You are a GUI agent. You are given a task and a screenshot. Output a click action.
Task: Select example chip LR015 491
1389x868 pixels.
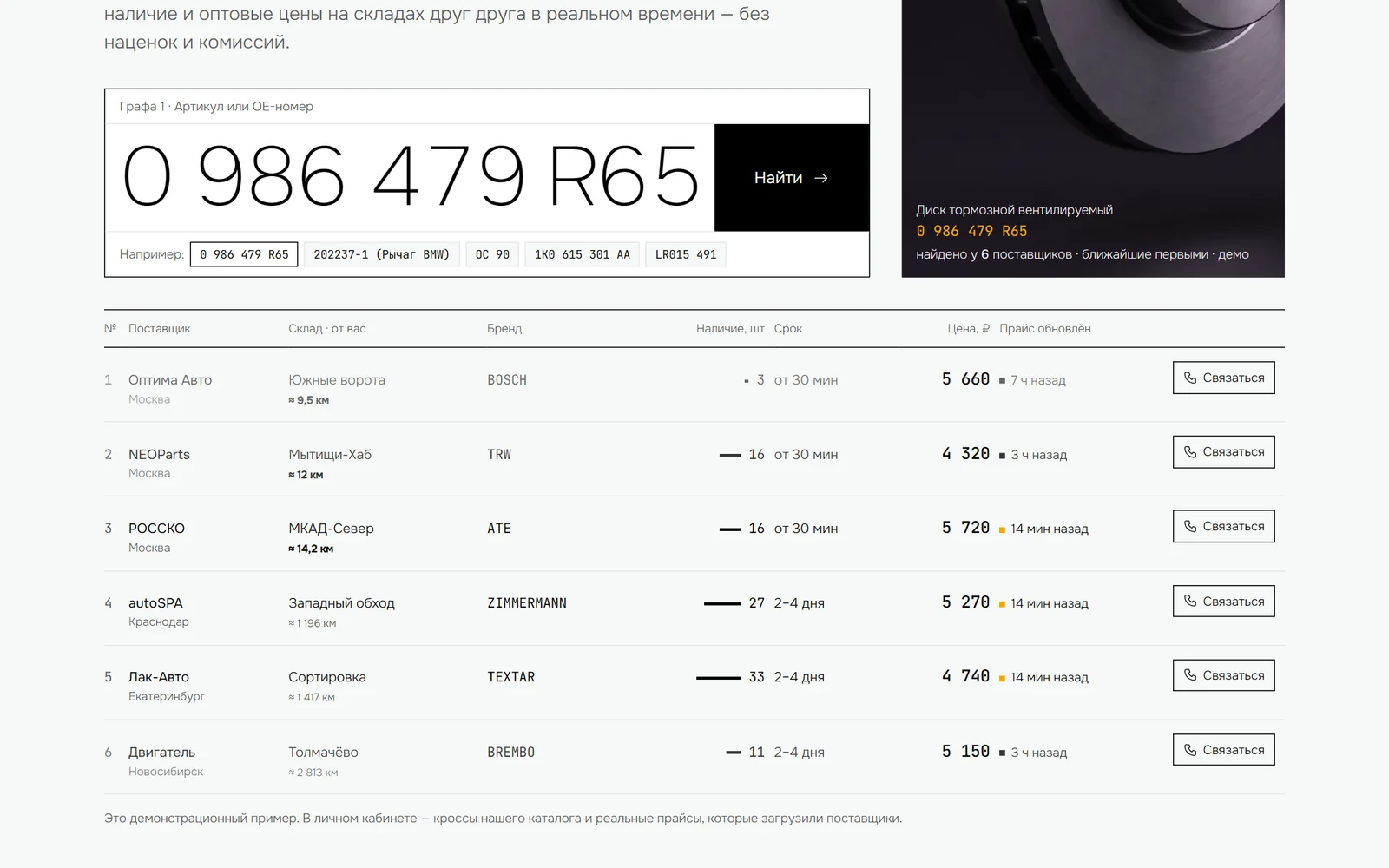(686, 254)
